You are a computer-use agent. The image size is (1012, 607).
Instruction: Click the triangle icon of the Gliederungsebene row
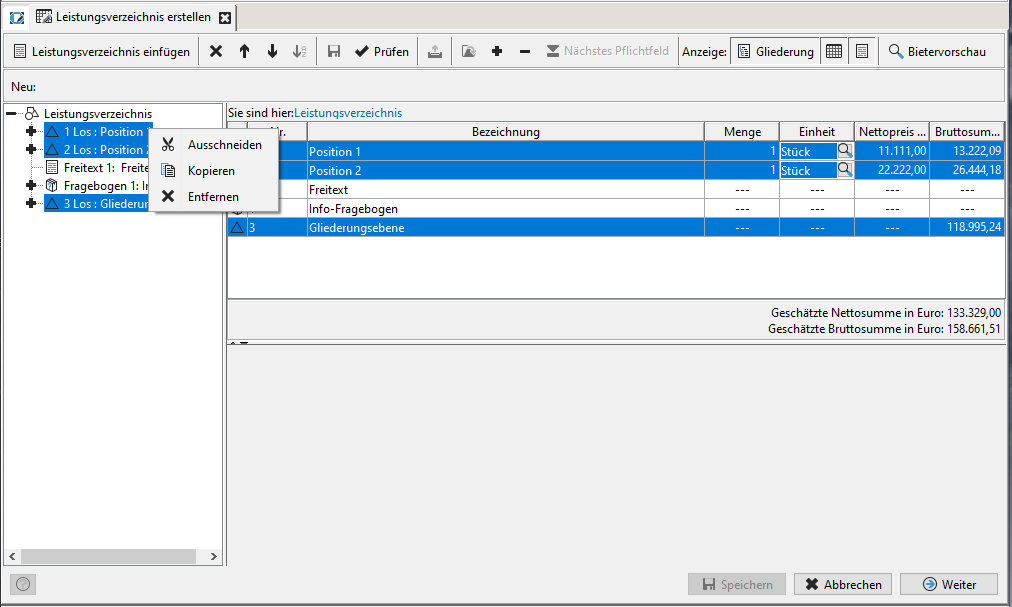pos(237,227)
